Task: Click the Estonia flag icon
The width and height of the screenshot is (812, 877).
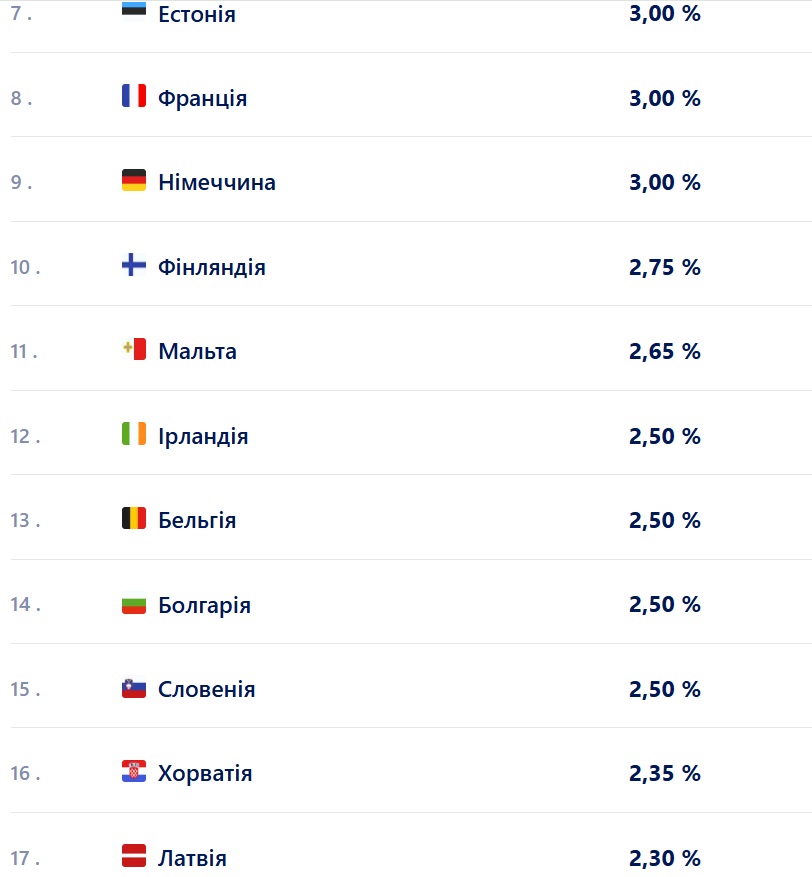Action: pyautogui.click(x=134, y=10)
